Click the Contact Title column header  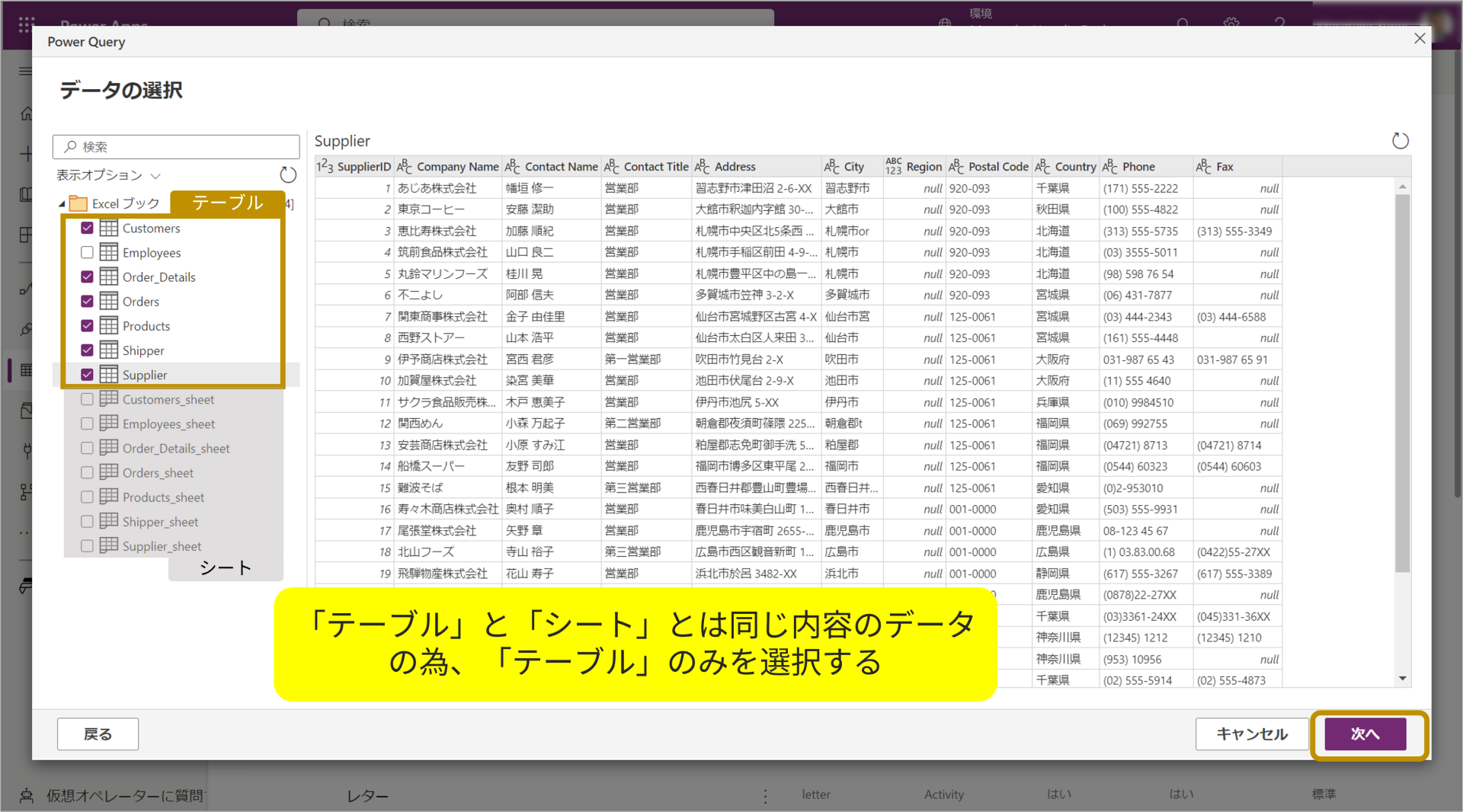pos(646,166)
